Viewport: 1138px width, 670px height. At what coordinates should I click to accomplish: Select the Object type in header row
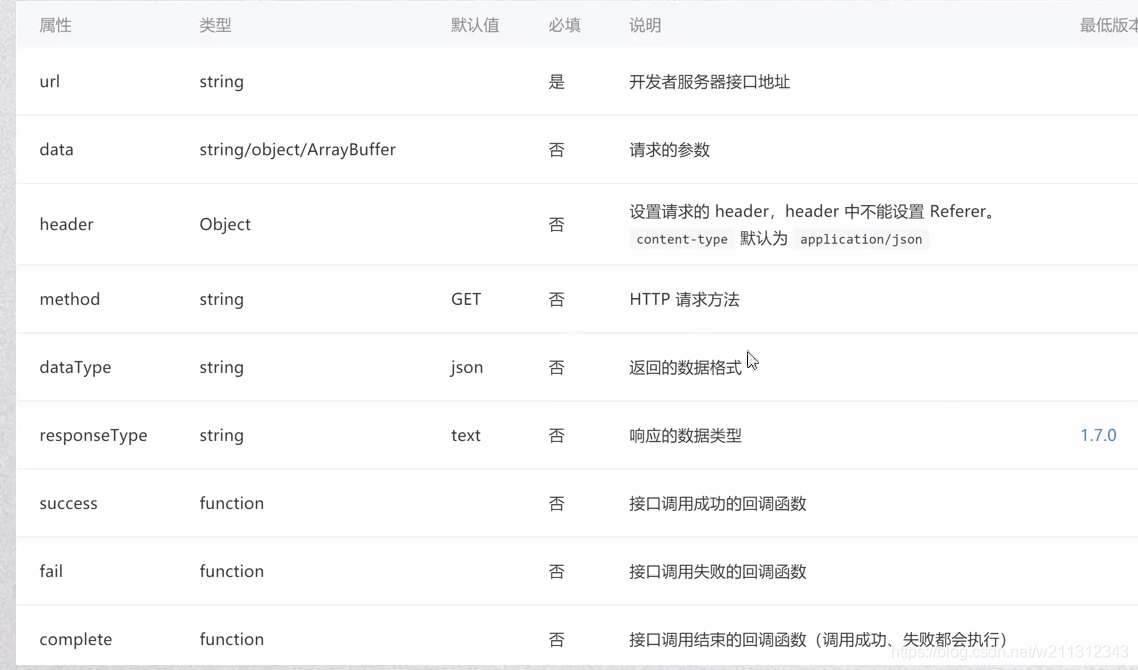pos(225,224)
